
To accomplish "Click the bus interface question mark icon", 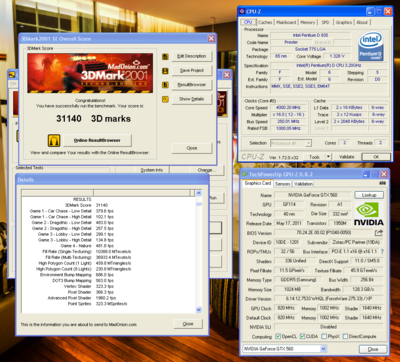I will click(x=382, y=251).
